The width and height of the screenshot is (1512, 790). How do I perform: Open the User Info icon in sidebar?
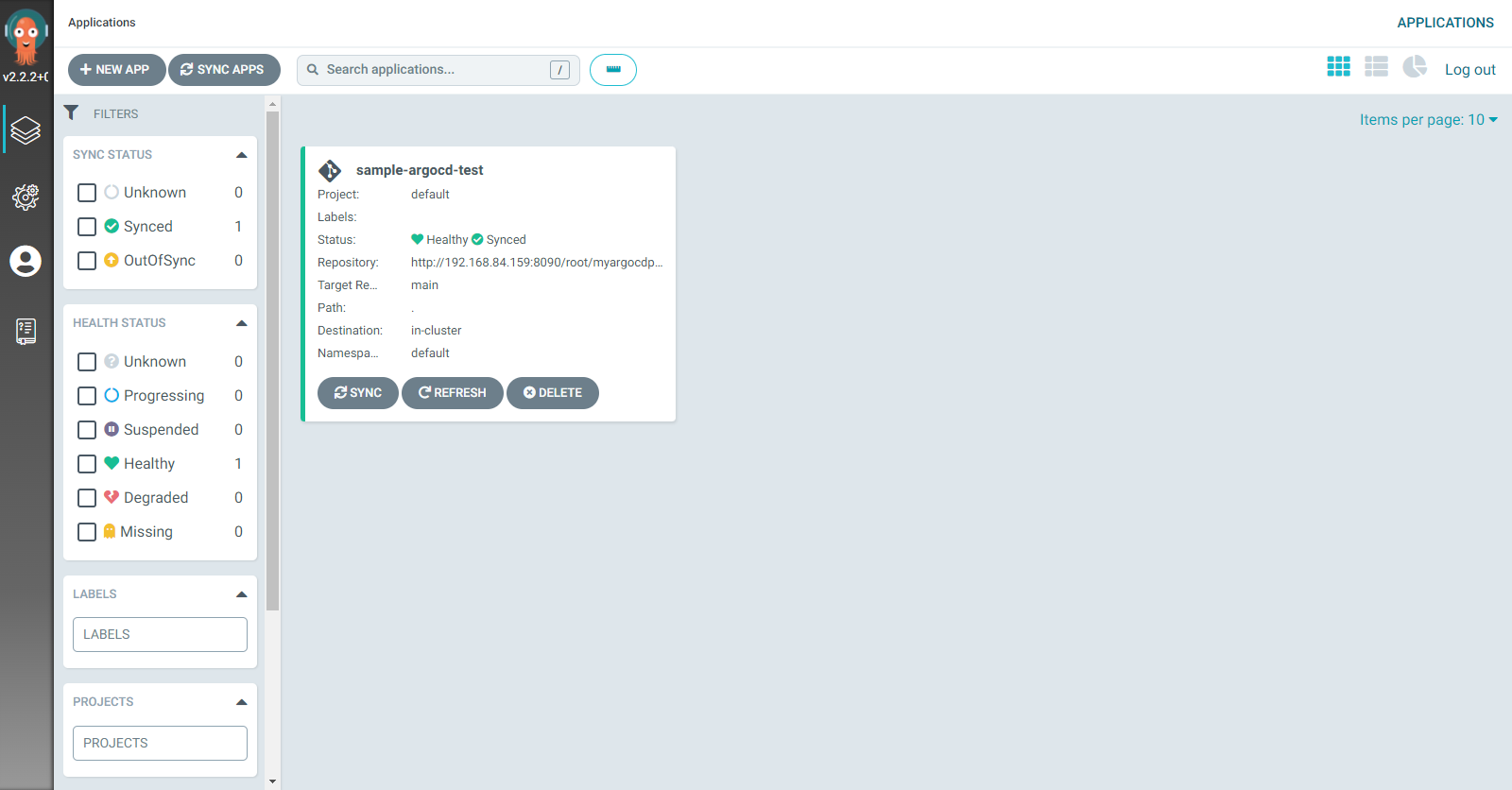point(26,261)
